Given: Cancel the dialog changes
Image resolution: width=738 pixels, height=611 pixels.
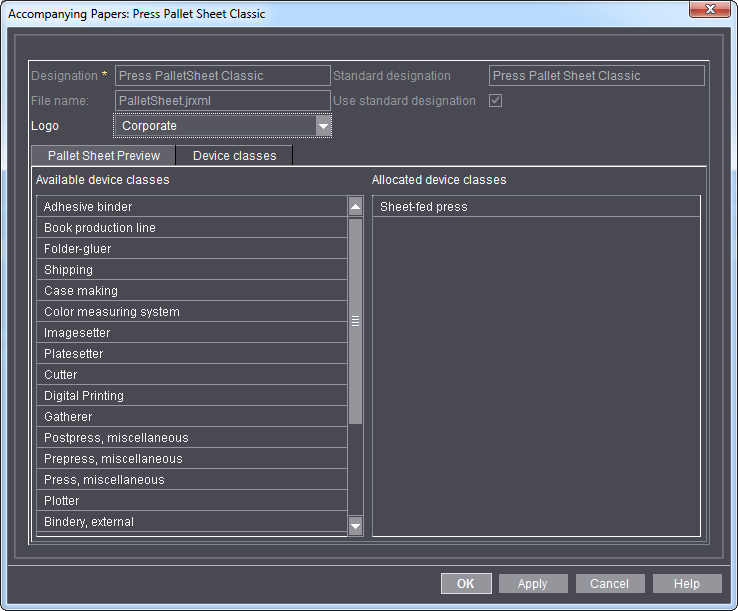Looking at the screenshot, I should pyautogui.click(x=609, y=584).
